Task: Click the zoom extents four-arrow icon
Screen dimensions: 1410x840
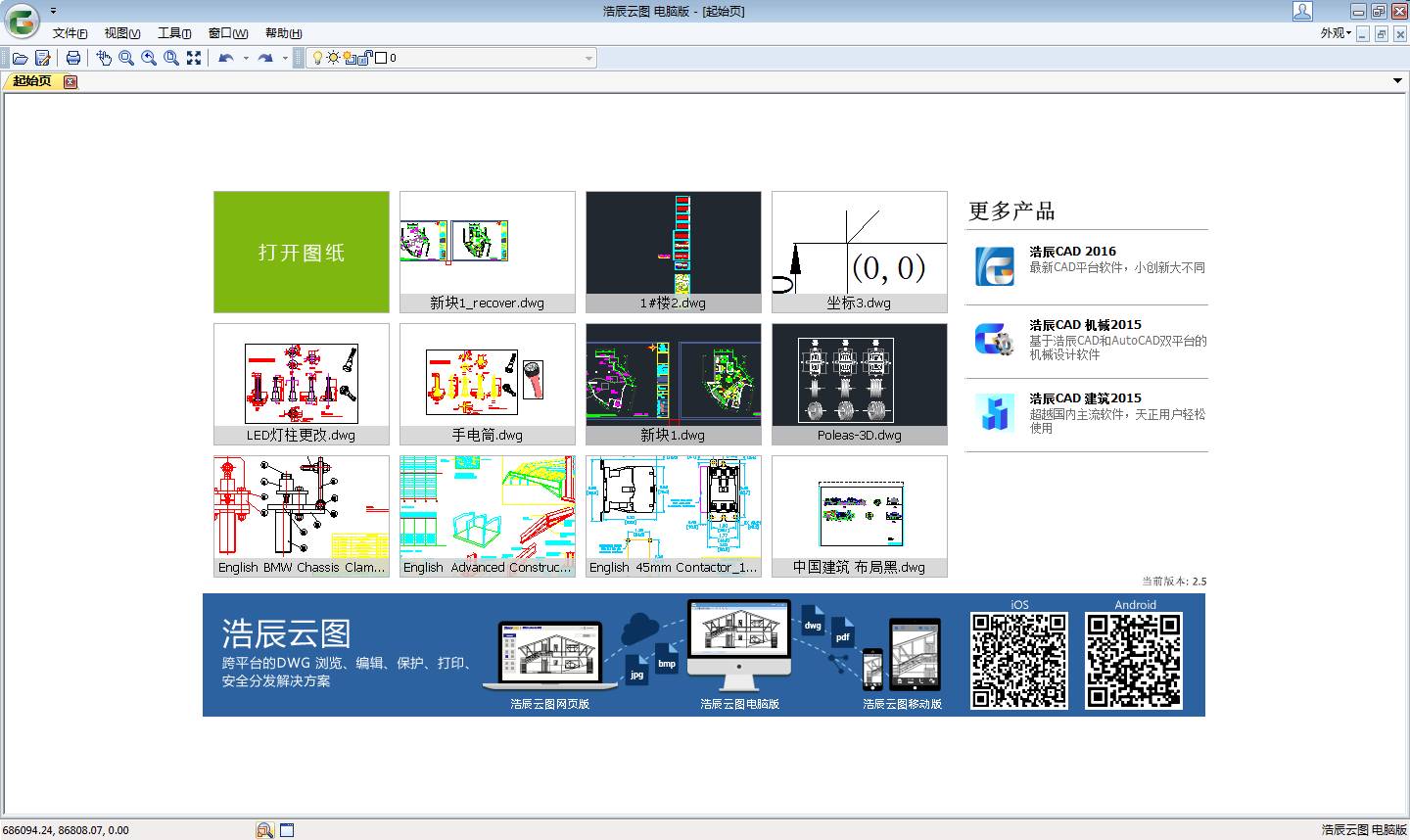Action: coord(194,58)
